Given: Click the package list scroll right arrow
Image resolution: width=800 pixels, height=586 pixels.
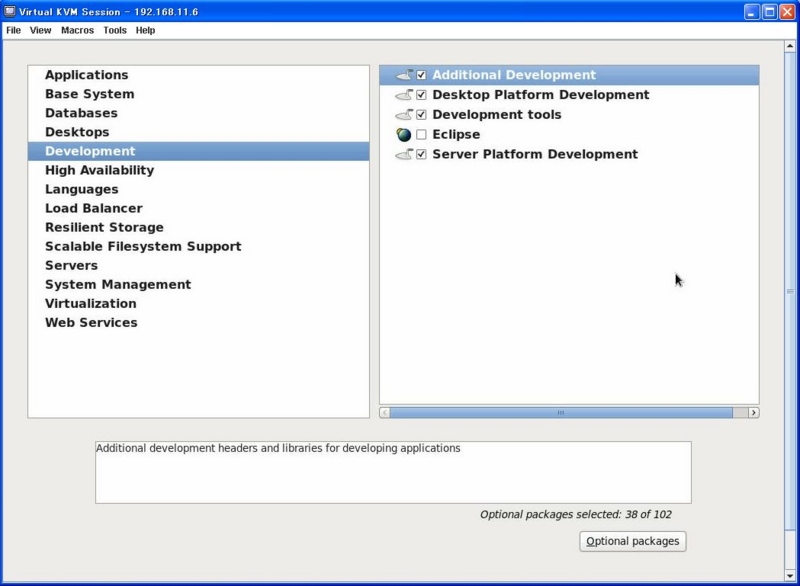Looking at the screenshot, I should tap(754, 413).
